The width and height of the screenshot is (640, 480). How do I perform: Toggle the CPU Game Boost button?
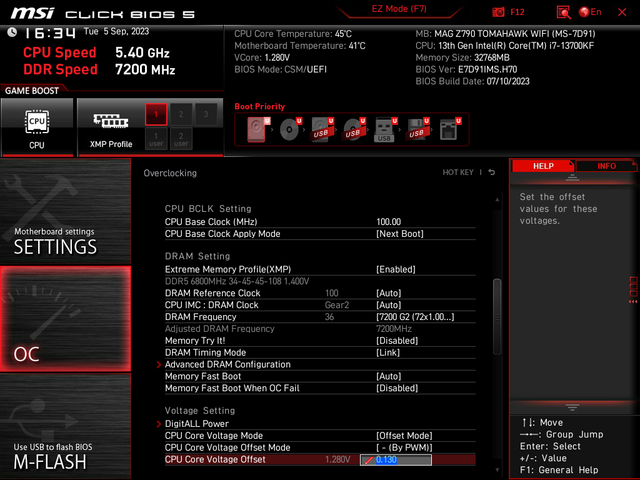pyautogui.click(x=37, y=127)
